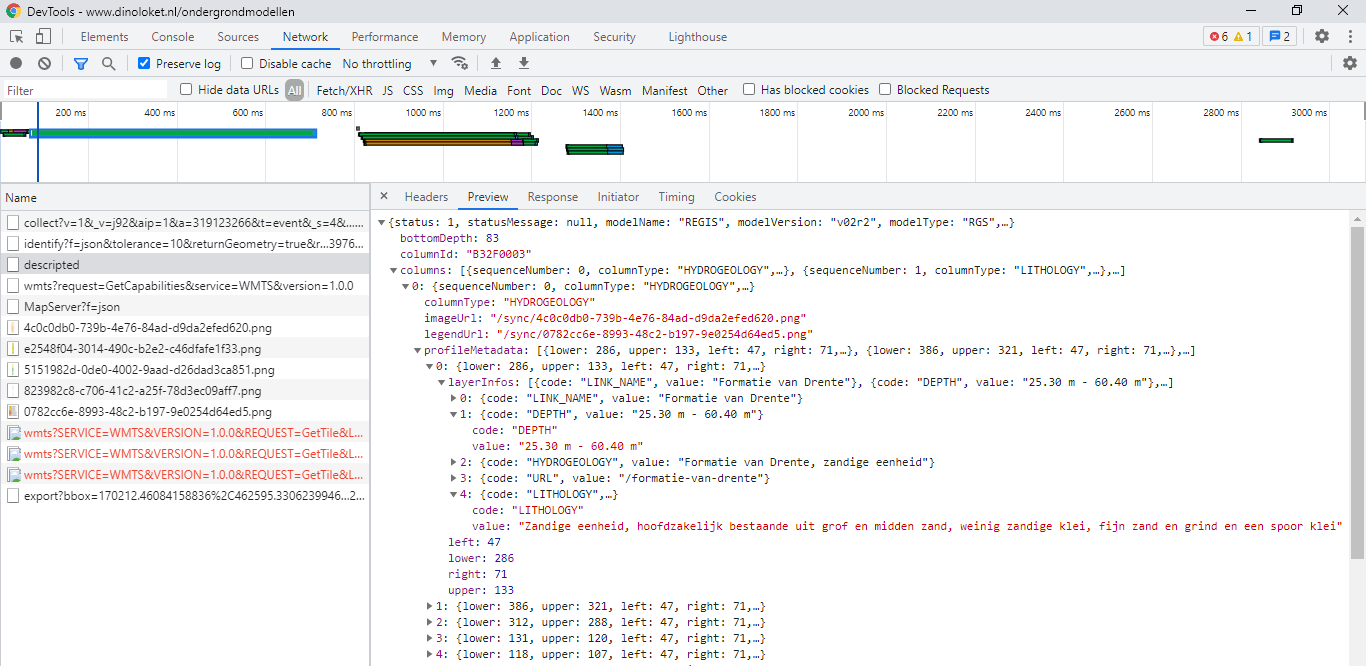This screenshot has height=666, width=1366.
Task: Check Blocked Requests filter
Action: tap(885, 89)
